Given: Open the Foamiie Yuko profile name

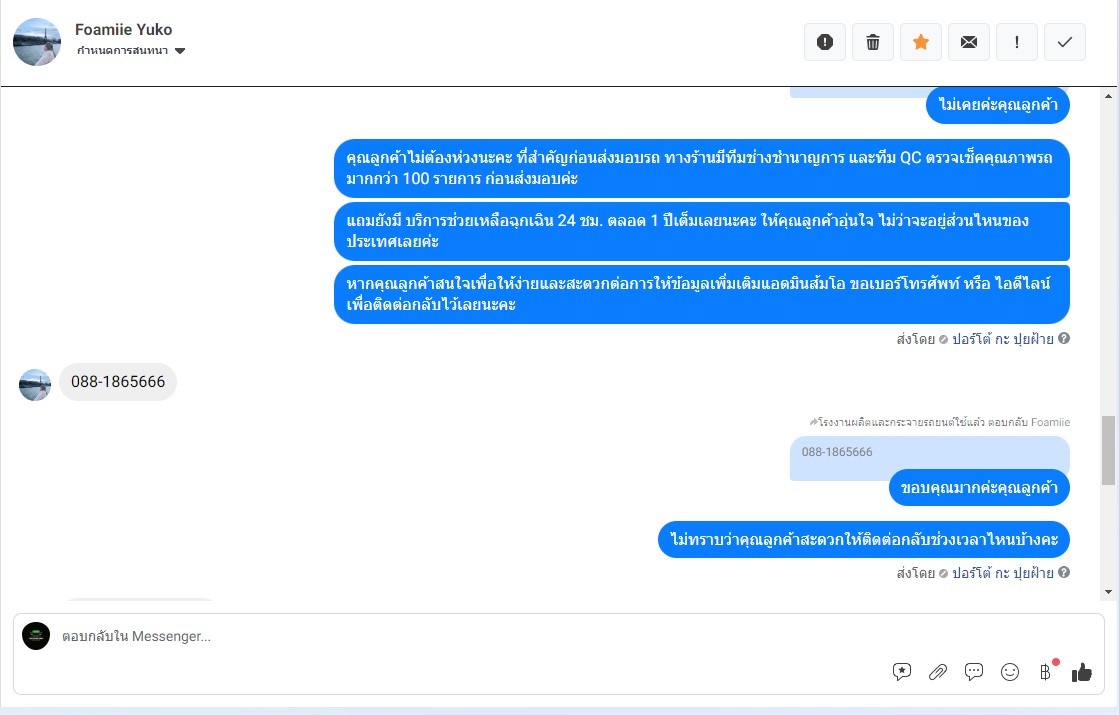Looking at the screenshot, I should pos(123,29).
